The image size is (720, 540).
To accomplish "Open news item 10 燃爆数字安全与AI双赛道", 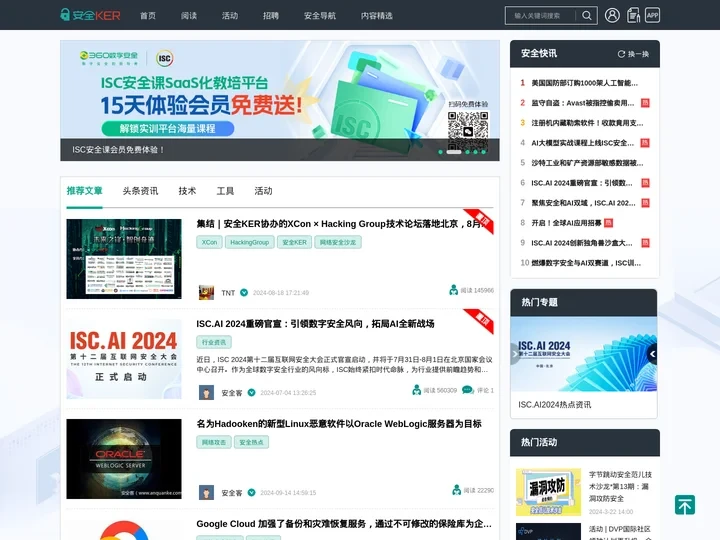I will tap(586, 263).
